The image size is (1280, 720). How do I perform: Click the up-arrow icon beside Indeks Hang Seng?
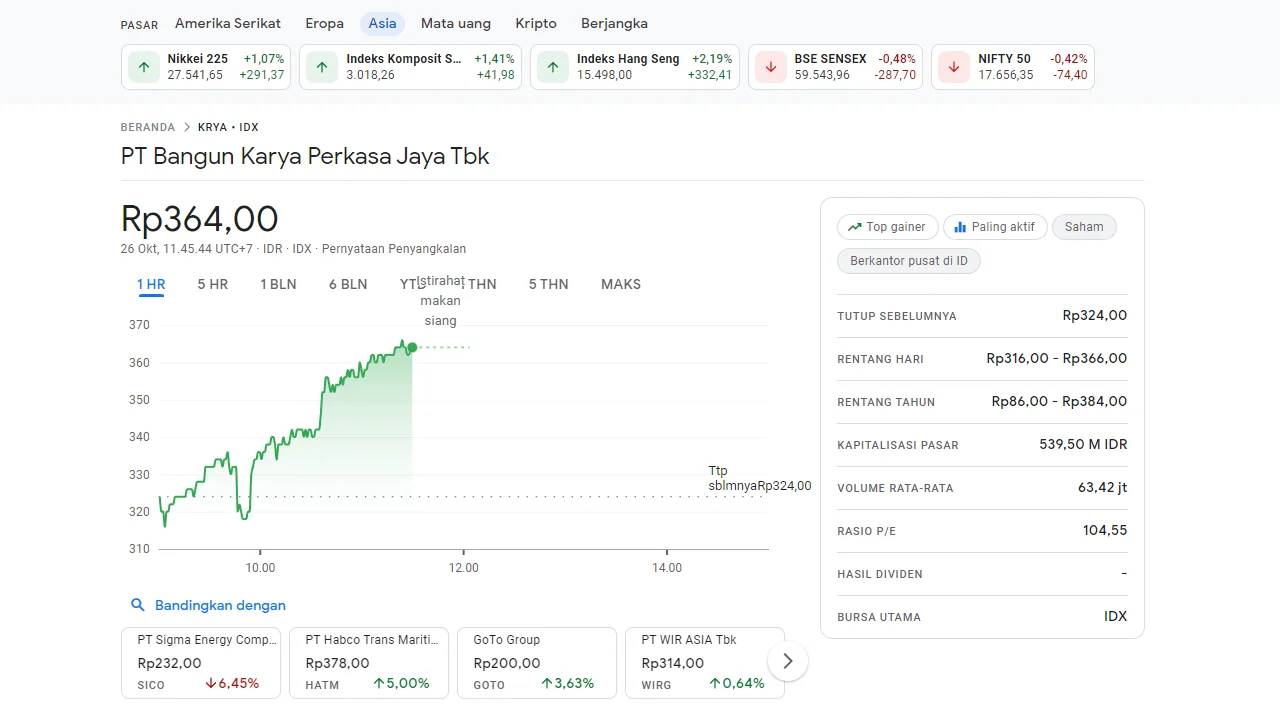(x=552, y=66)
